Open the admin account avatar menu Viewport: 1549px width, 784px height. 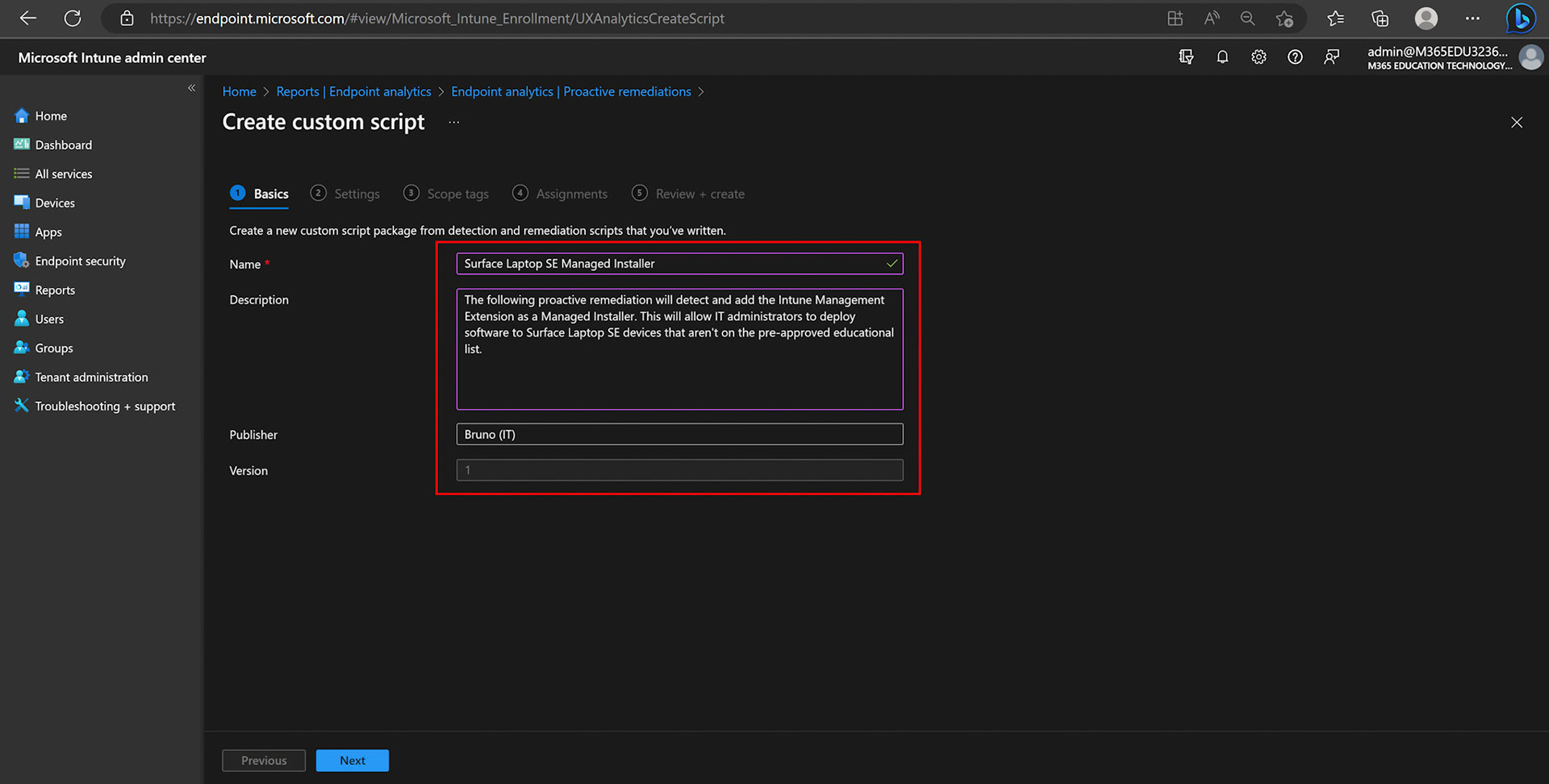(1530, 57)
